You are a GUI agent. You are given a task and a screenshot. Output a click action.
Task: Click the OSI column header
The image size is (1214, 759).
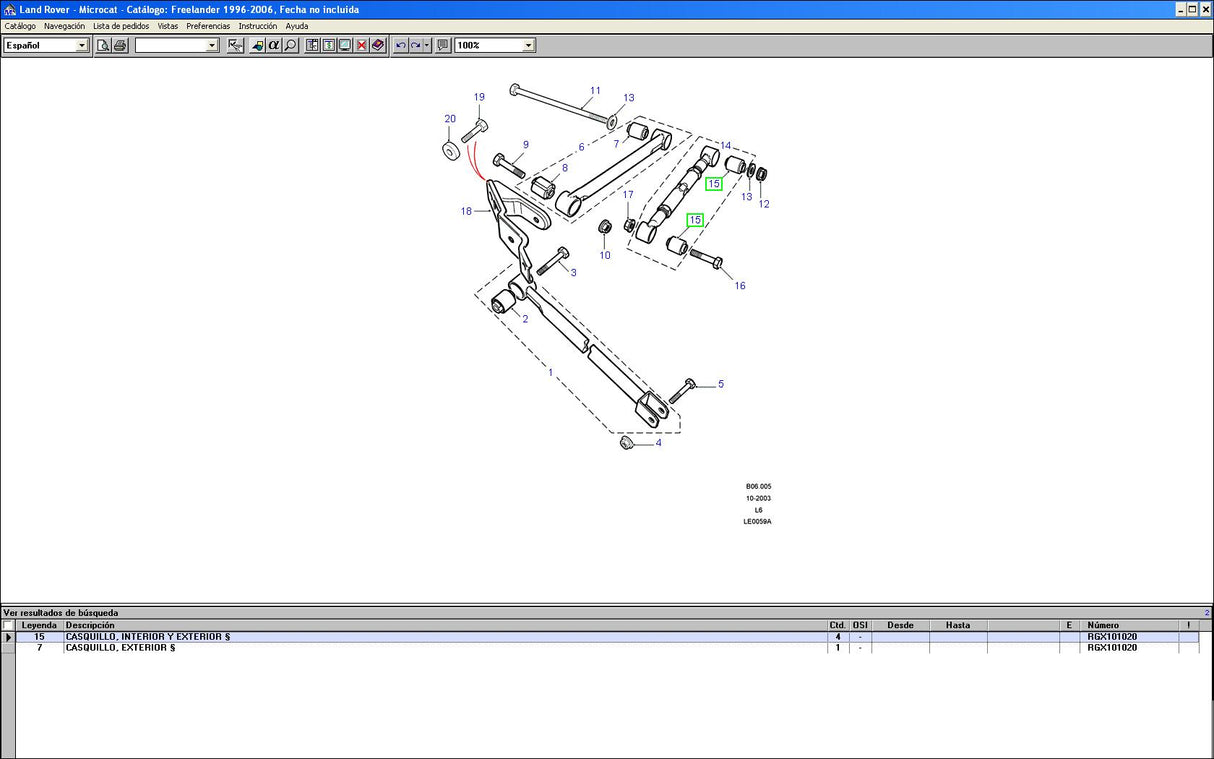[x=860, y=625]
